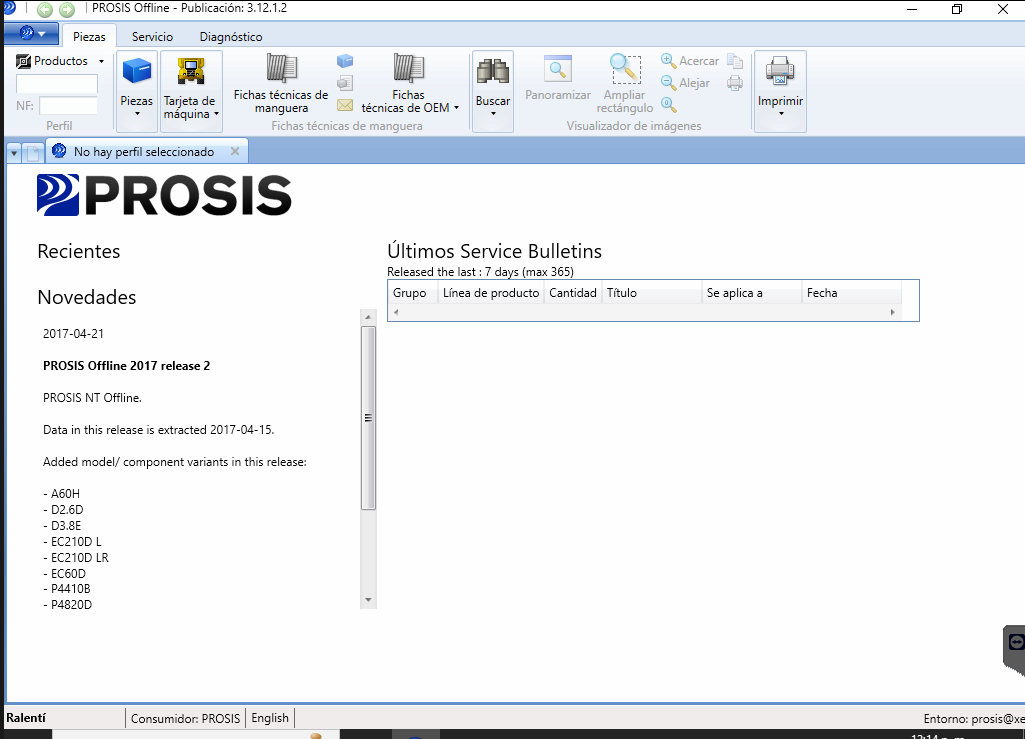Click the English language status button
This screenshot has width=1025, height=739.
tap(270, 718)
